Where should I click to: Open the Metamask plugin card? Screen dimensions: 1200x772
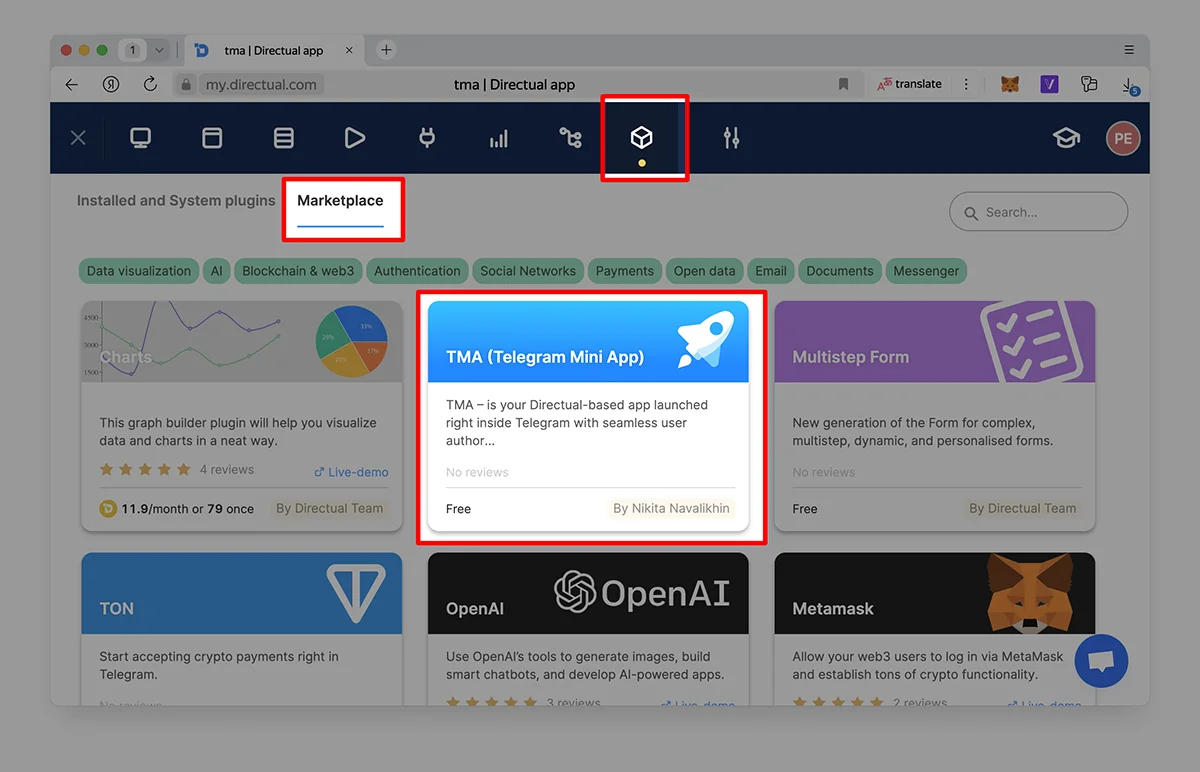[935, 628]
